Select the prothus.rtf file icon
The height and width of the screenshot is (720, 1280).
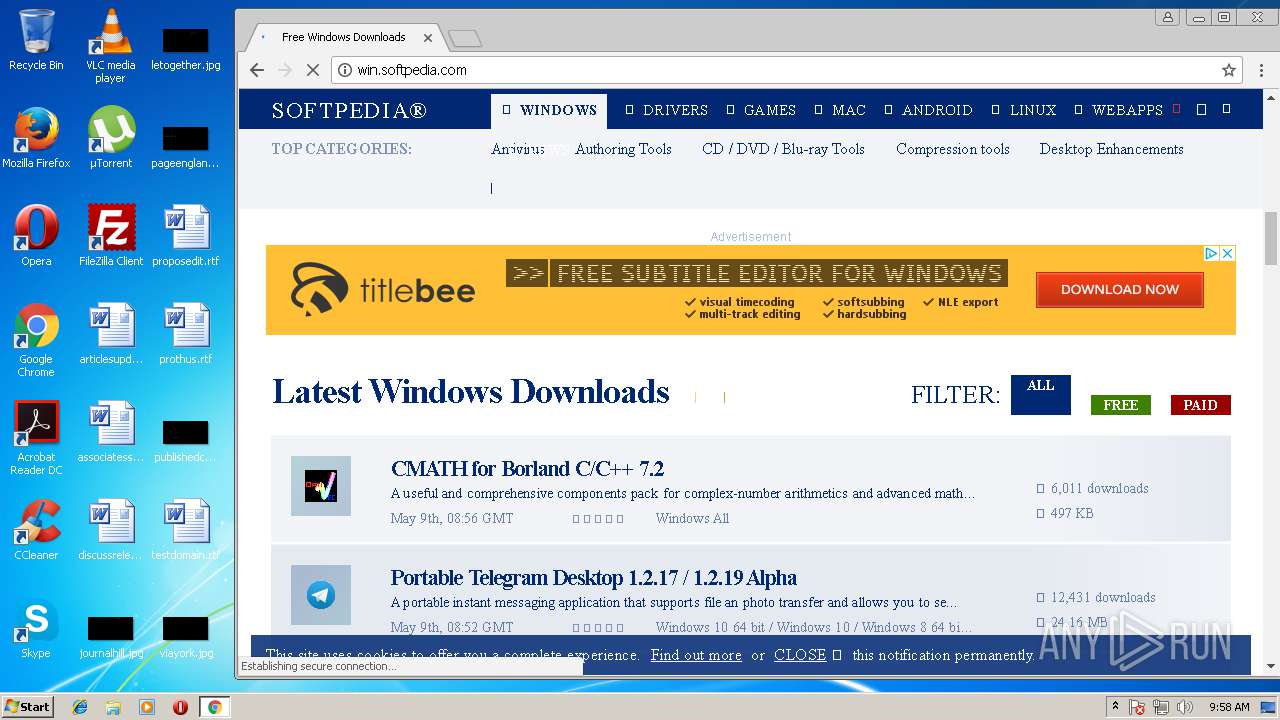click(185, 334)
